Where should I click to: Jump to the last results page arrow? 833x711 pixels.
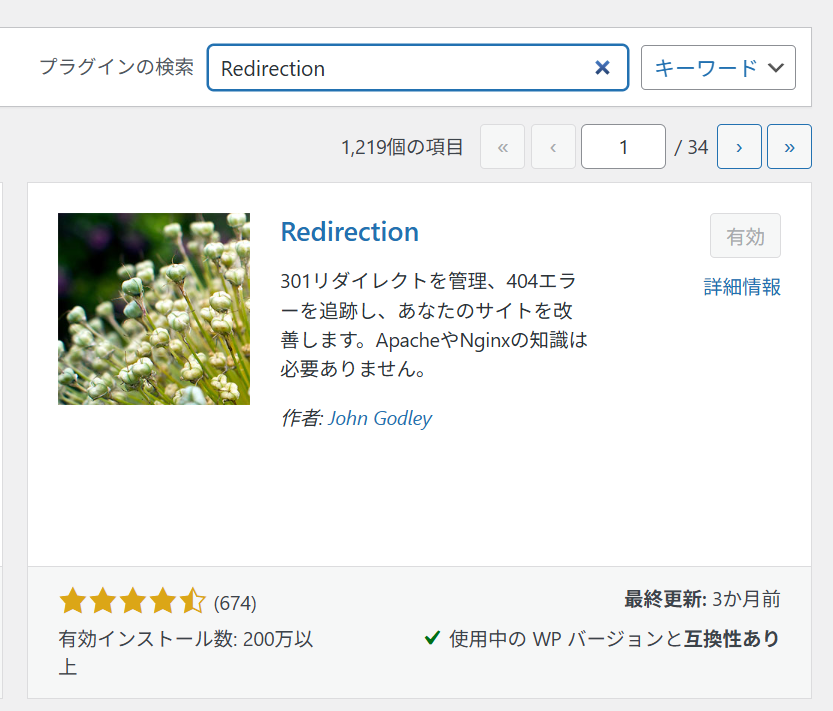click(789, 147)
